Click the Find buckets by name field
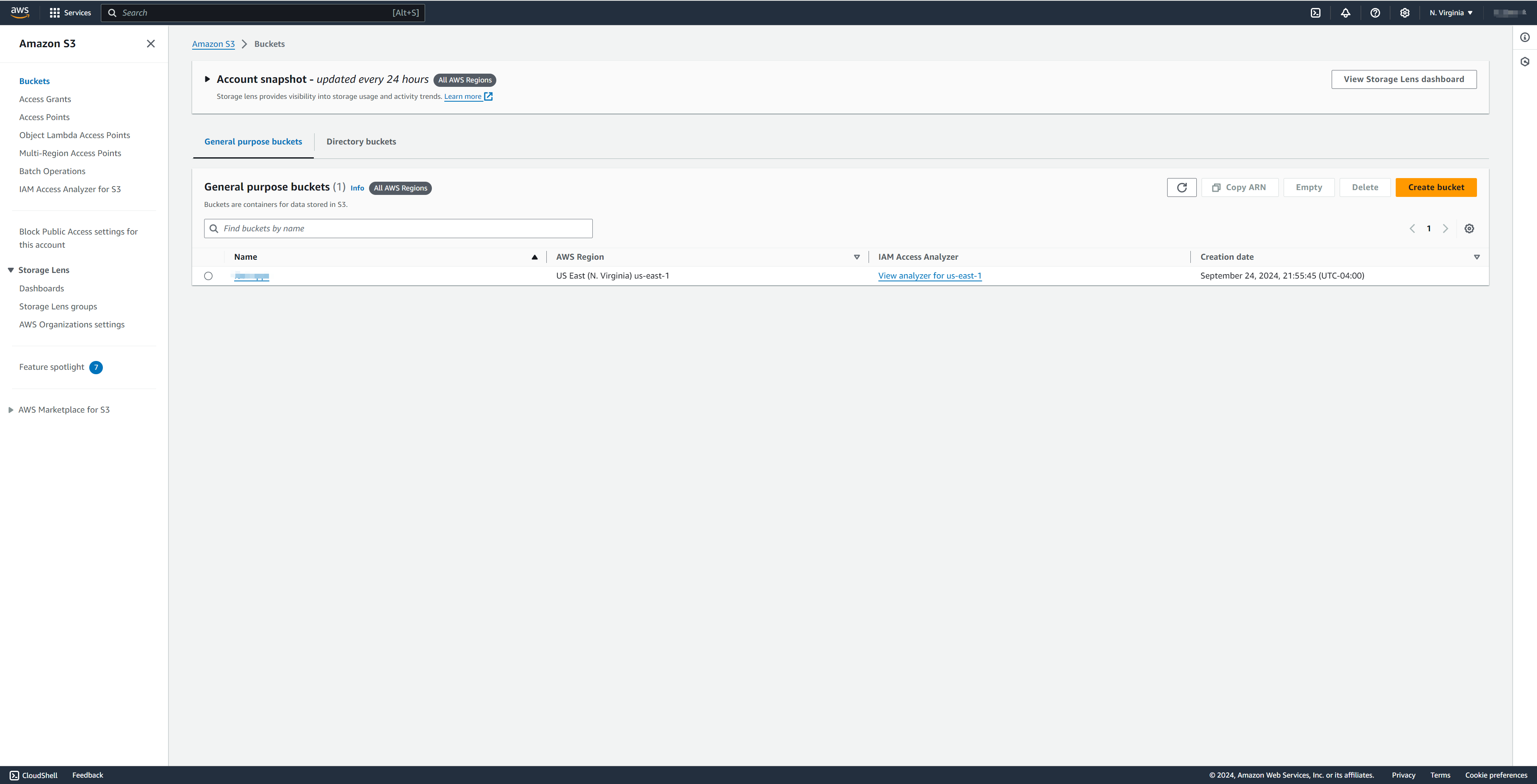 tap(406, 229)
